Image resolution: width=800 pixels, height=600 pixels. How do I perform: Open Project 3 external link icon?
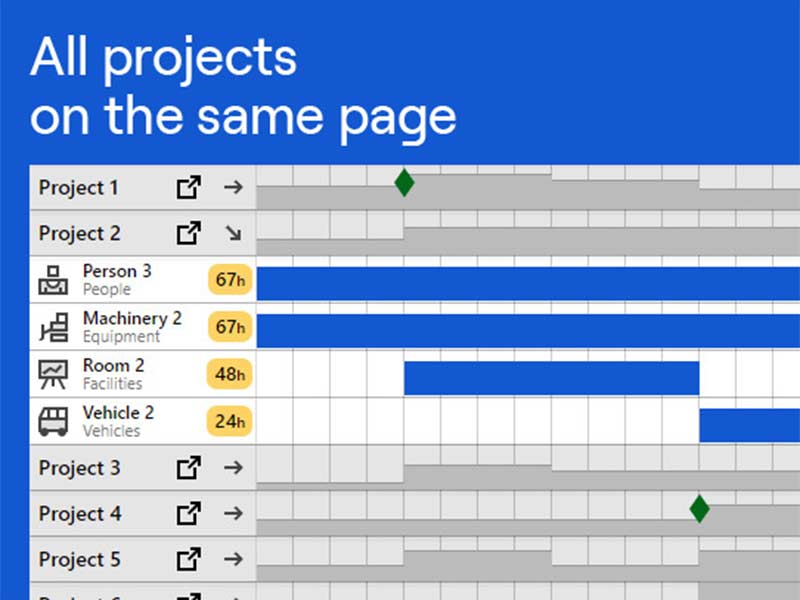[x=188, y=467]
